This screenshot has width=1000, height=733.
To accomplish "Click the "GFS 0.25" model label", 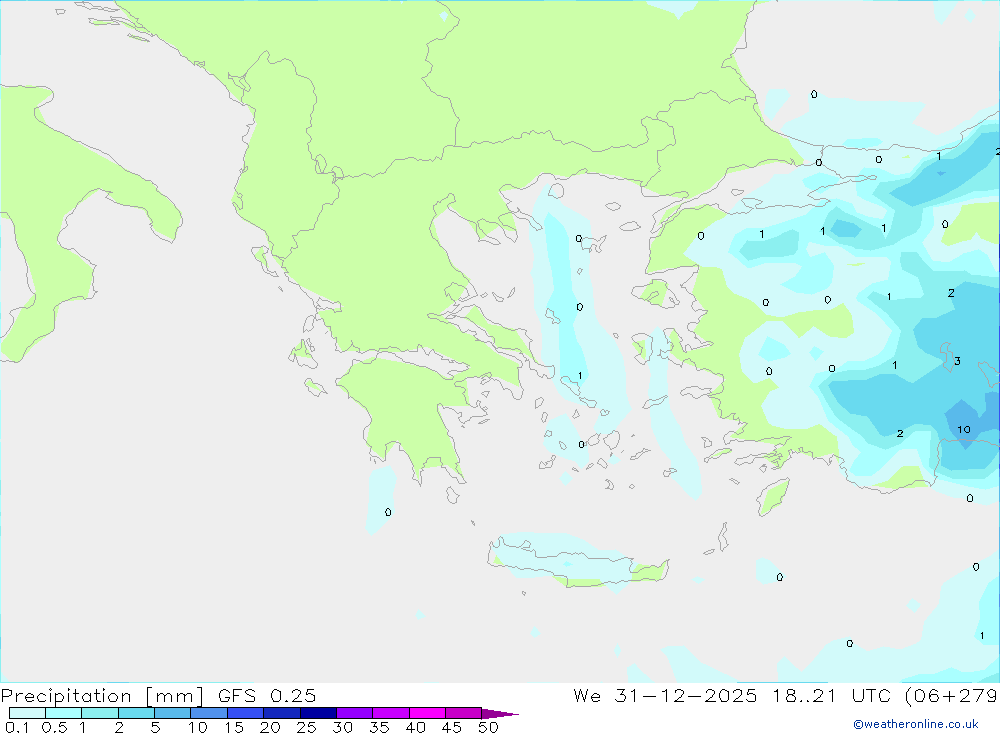I will pyautogui.click(x=267, y=695).
